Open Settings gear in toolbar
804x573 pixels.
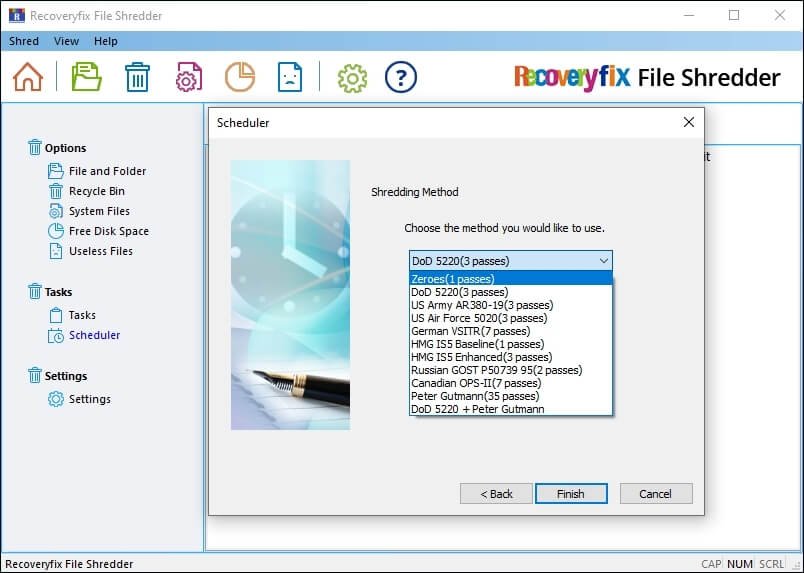tap(352, 77)
